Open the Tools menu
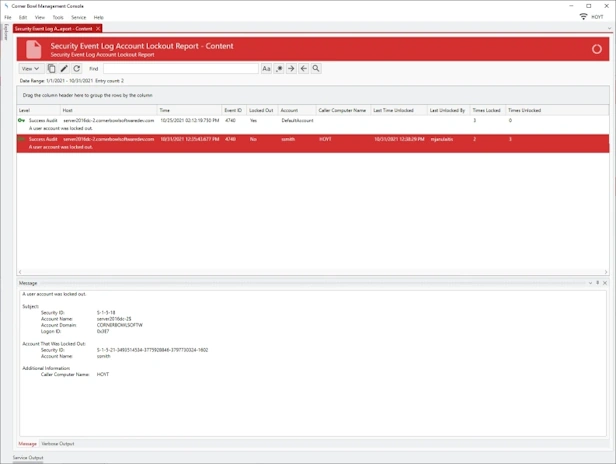 58,17
